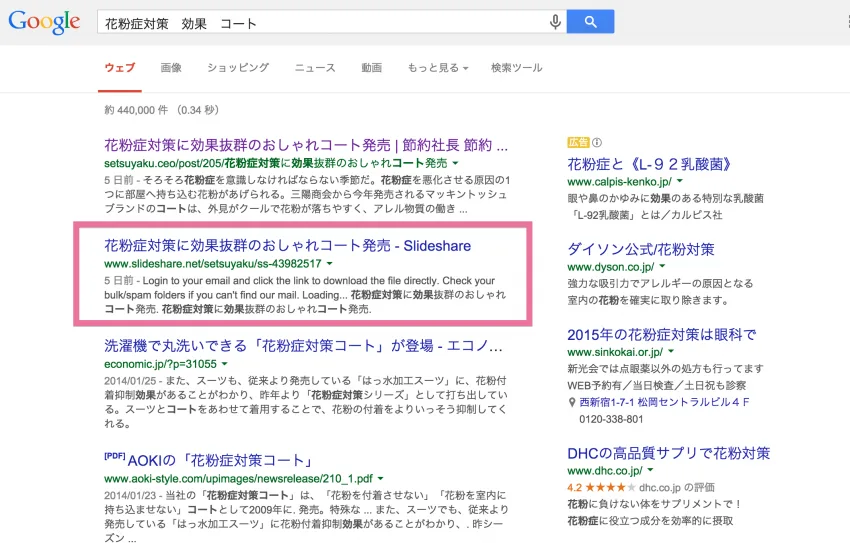850x543 pixels.
Task: Click the blue magnifier search button
Action: click(x=590, y=22)
